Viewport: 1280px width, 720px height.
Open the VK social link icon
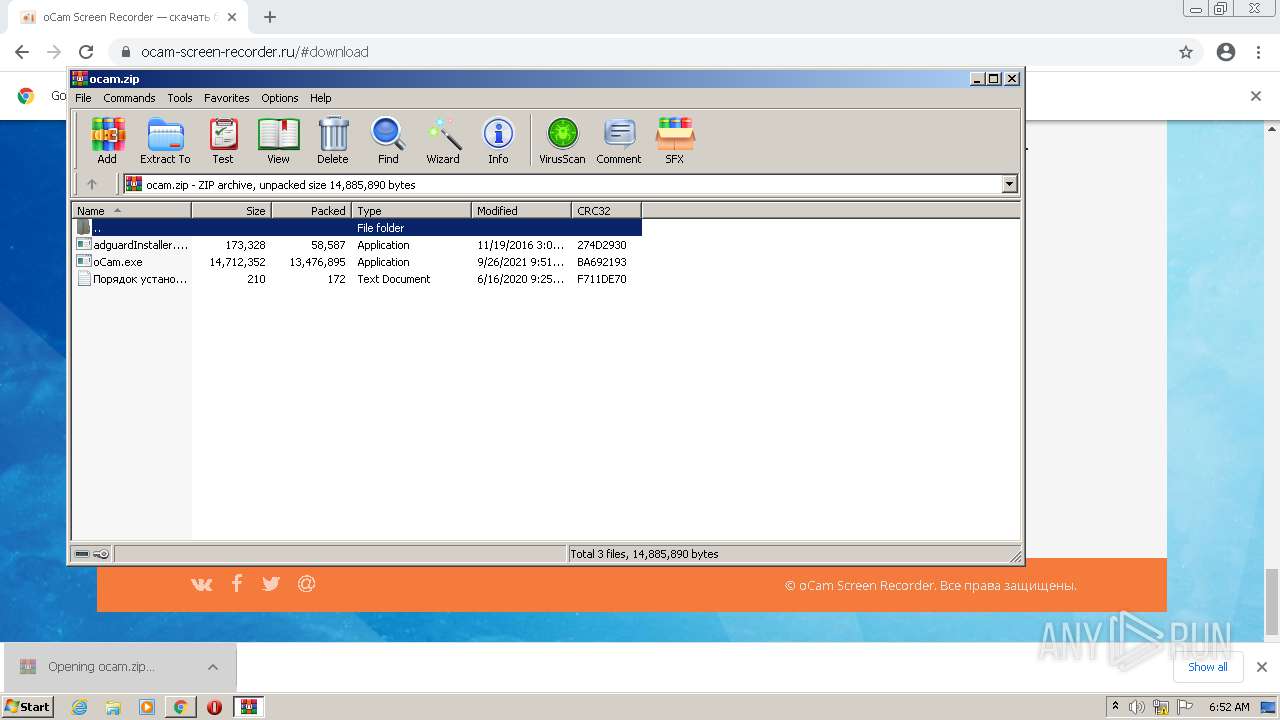202,584
